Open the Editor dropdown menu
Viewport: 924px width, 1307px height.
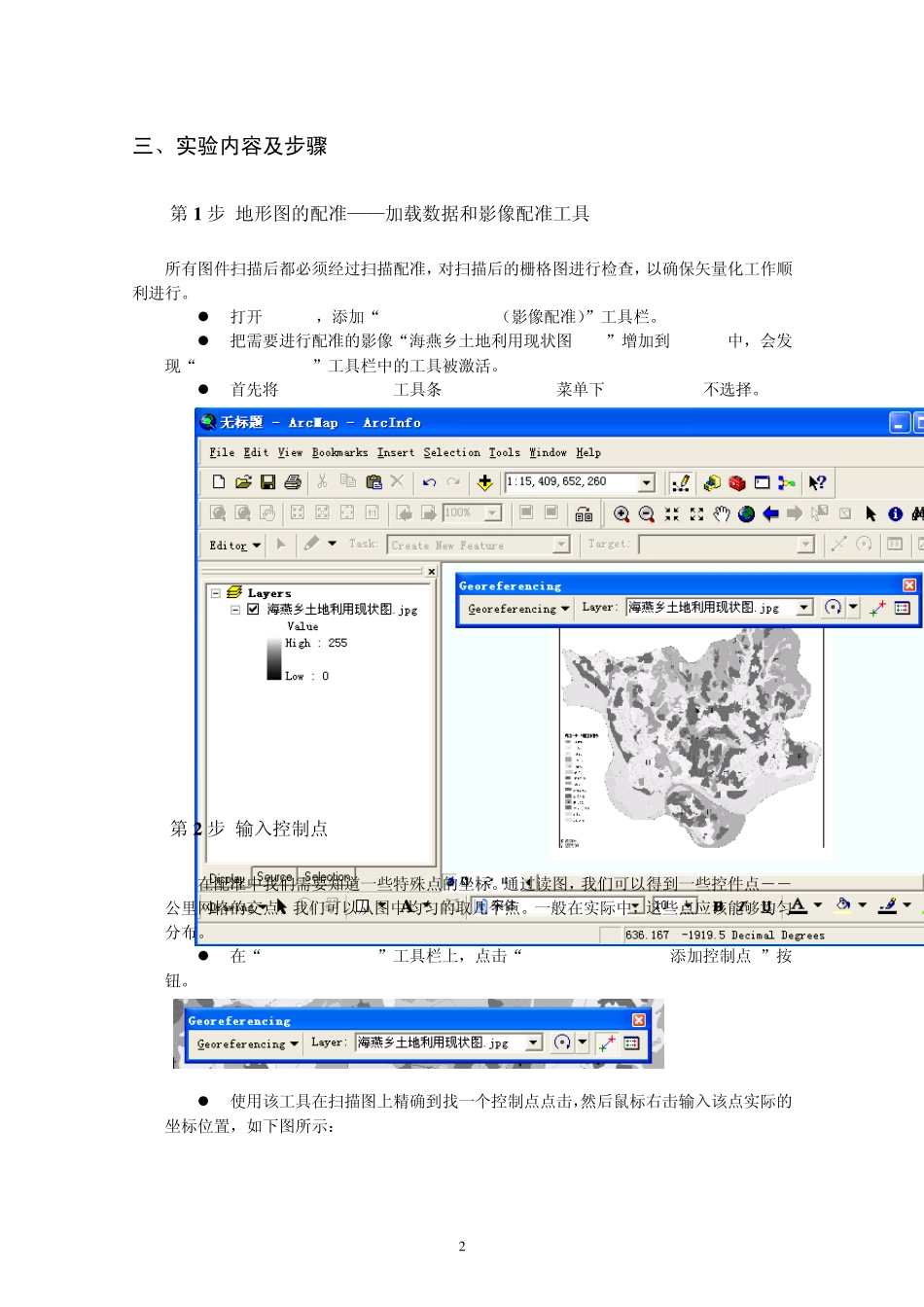(x=235, y=546)
